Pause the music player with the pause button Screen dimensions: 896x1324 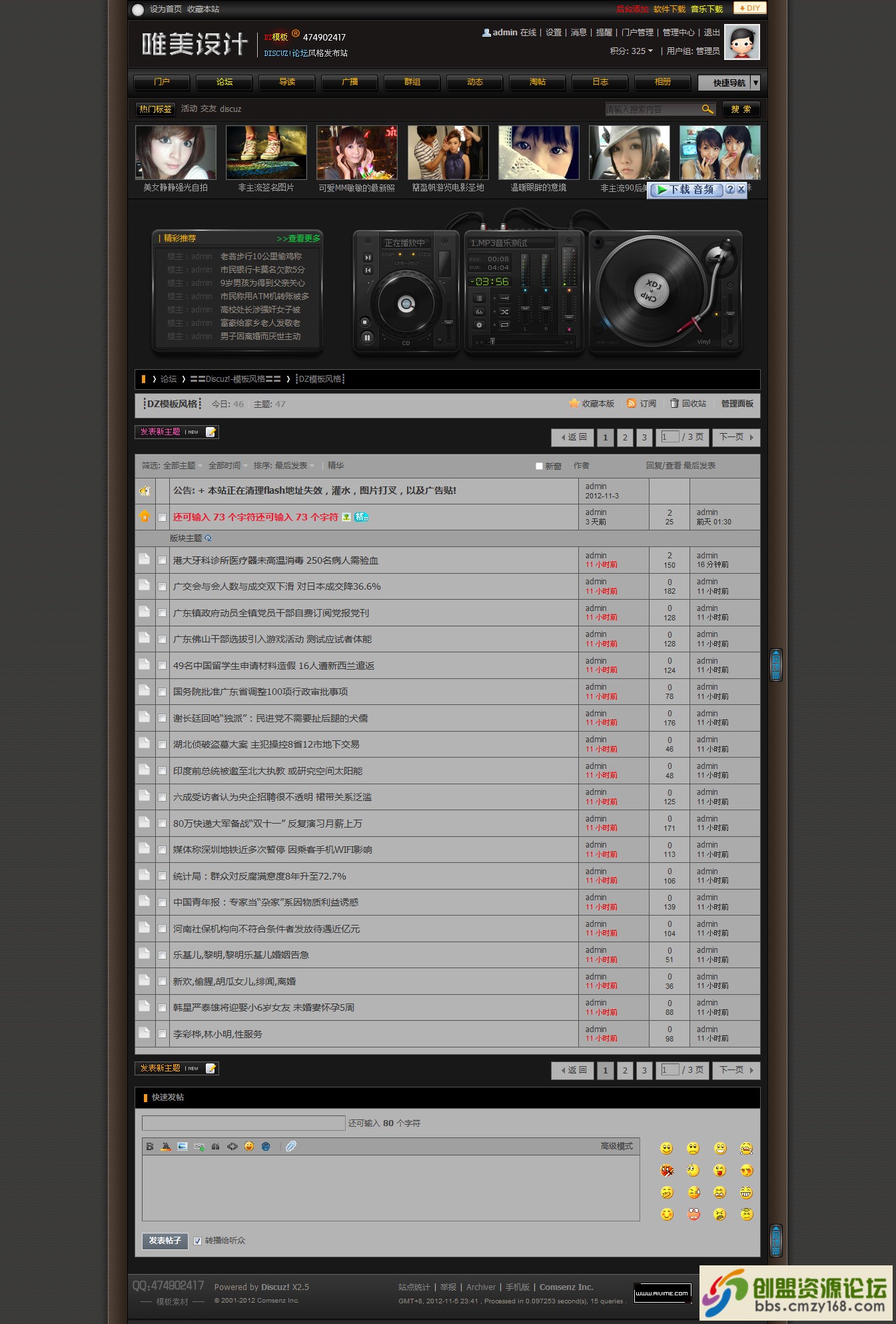[367, 338]
